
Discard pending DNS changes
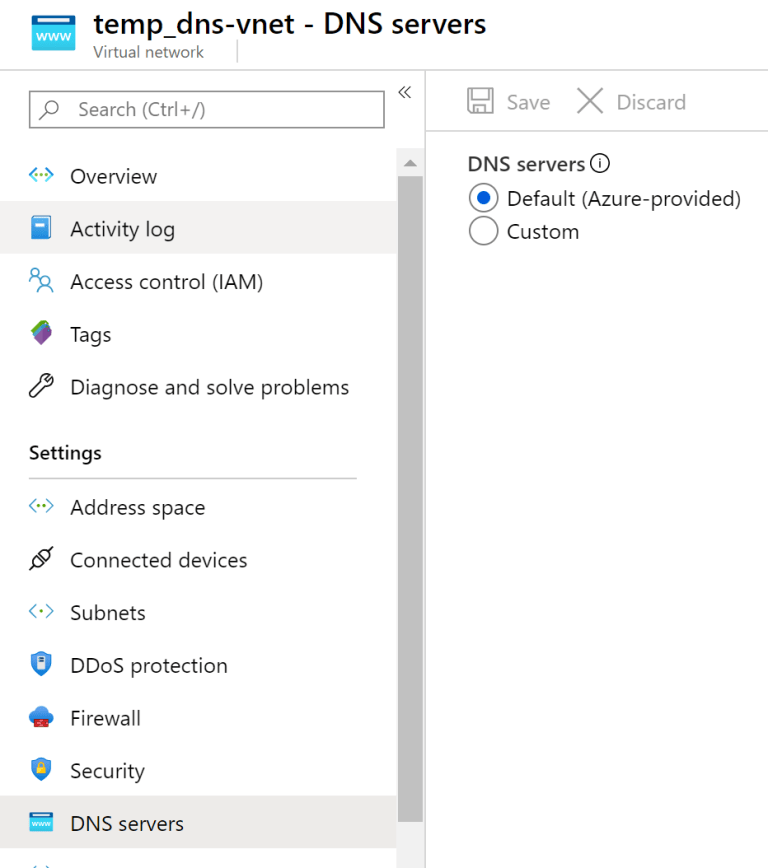tap(630, 101)
